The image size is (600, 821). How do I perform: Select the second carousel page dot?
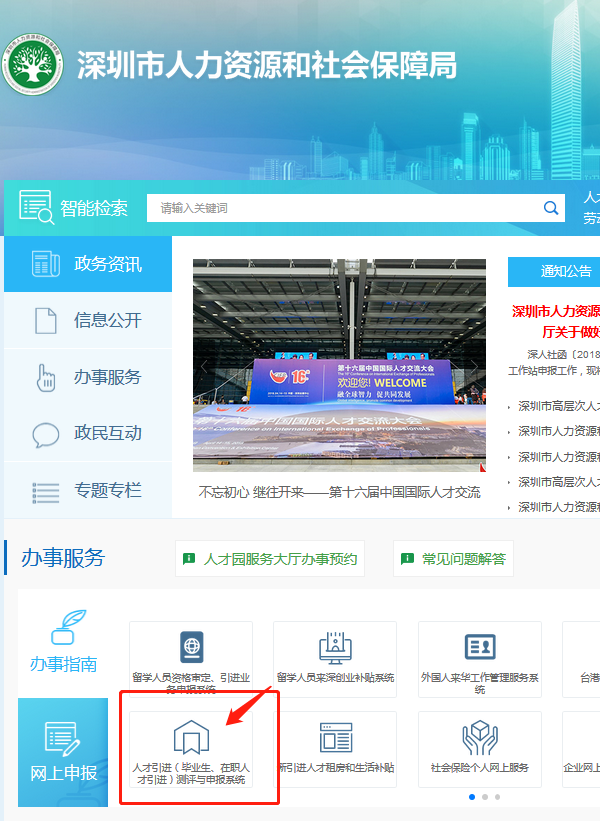485,797
